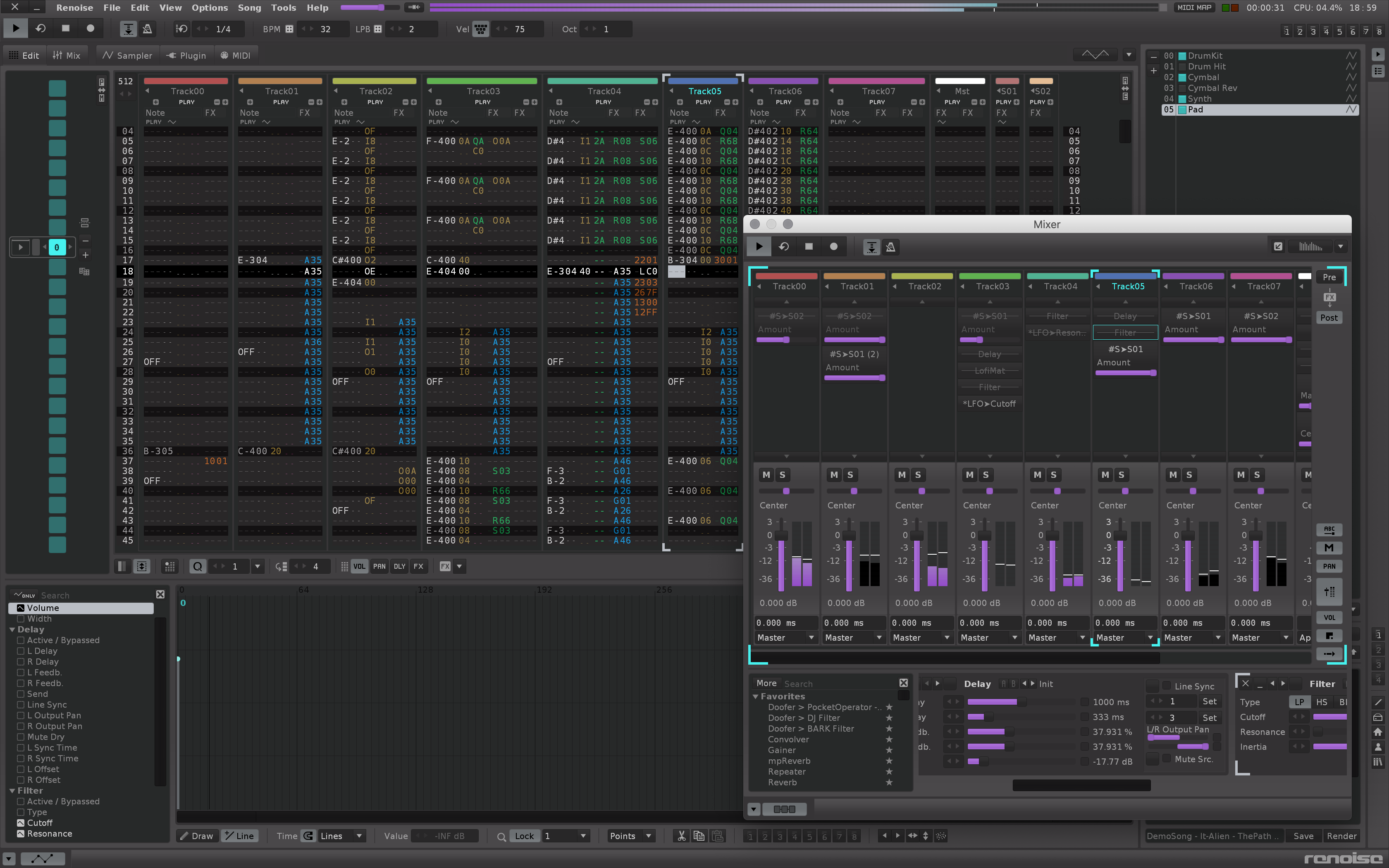This screenshot has height=868, width=1389.
Task: Select LP filter type button
Action: [1299, 701]
